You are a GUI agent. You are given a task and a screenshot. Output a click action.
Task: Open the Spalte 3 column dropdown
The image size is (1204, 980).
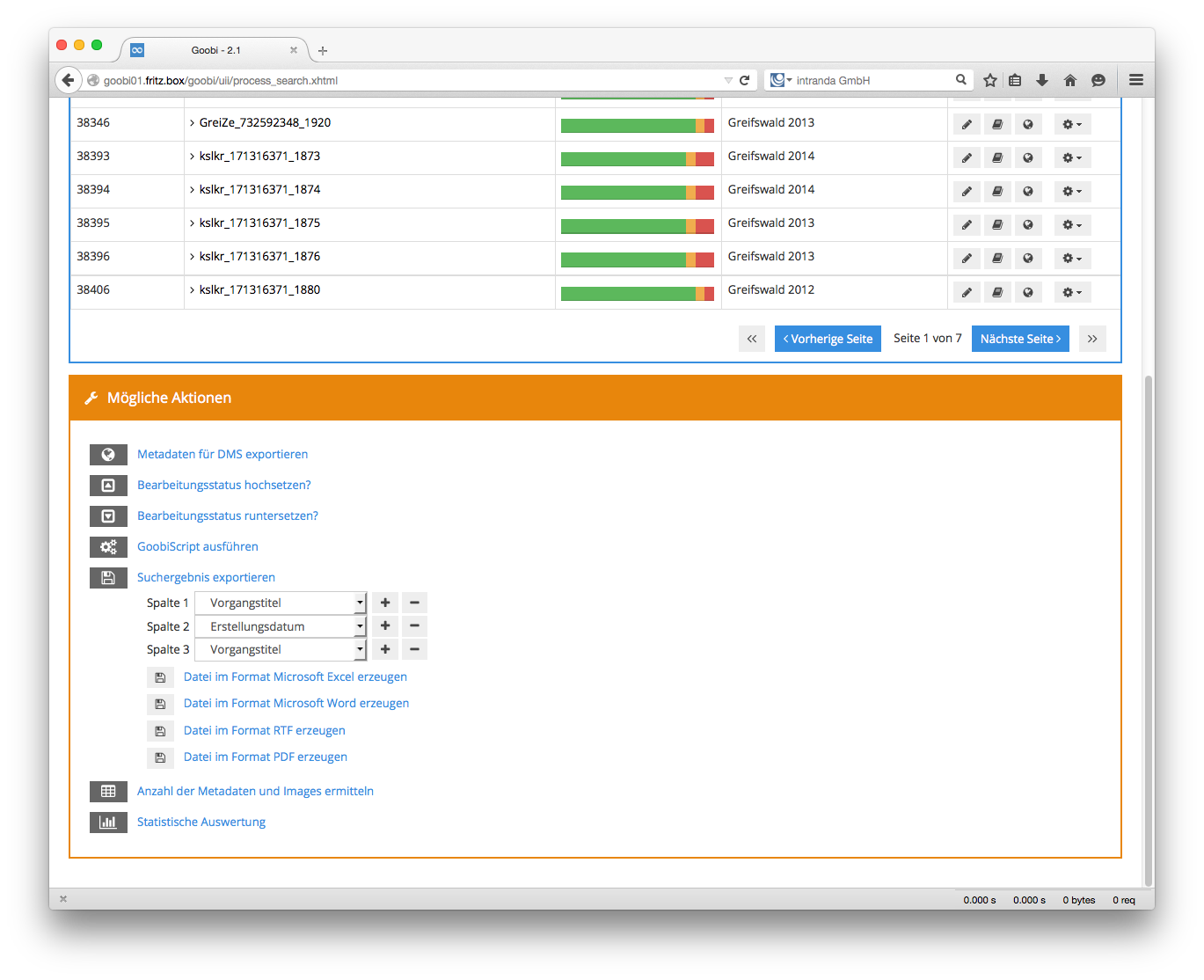click(x=280, y=649)
